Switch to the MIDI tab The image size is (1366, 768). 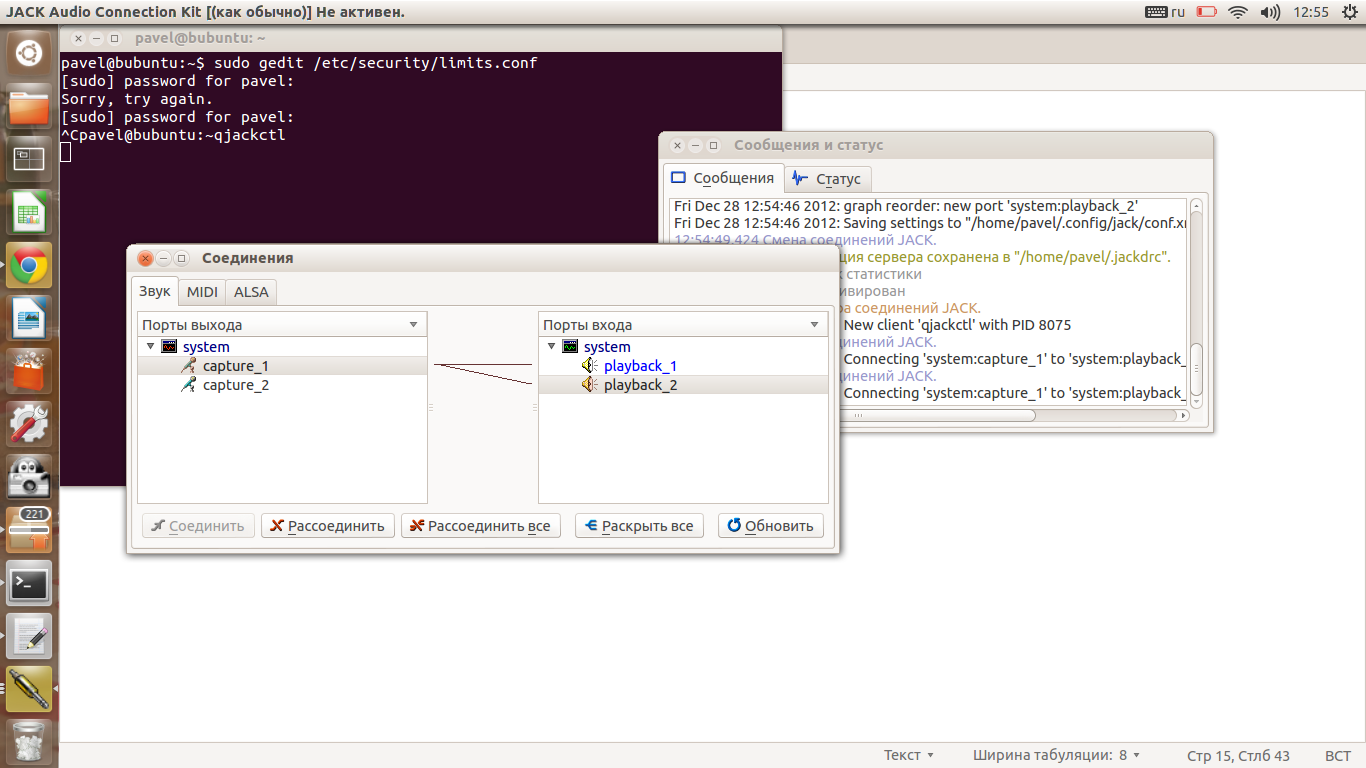coord(202,292)
